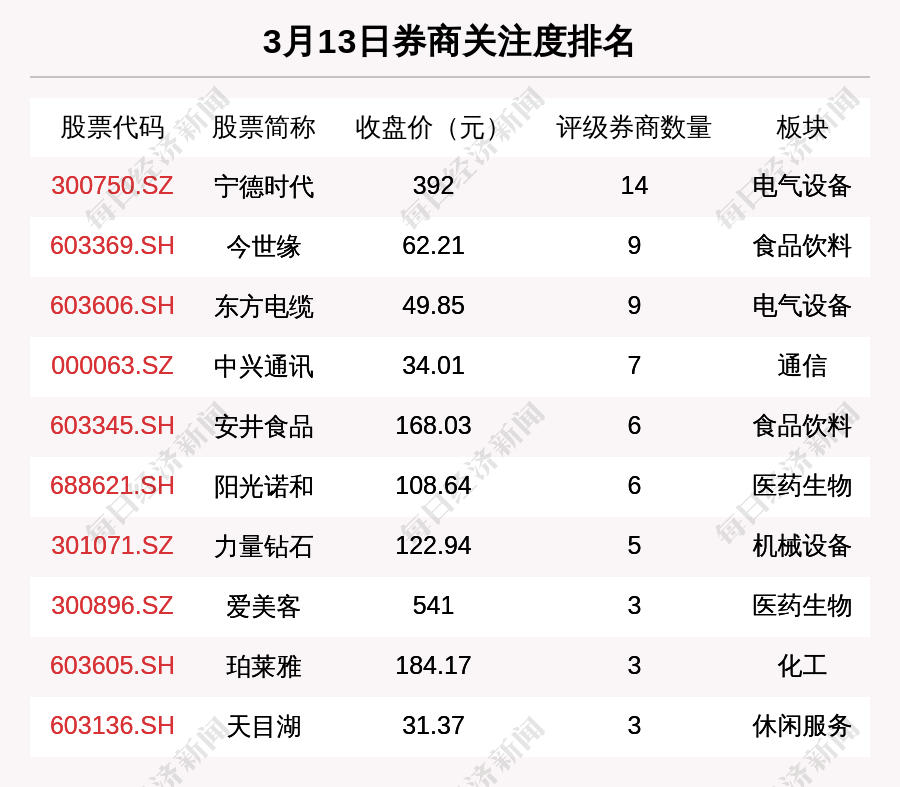Click the 休闲服务 sector cell
Viewport: 900px width, 787px height.
(x=802, y=726)
